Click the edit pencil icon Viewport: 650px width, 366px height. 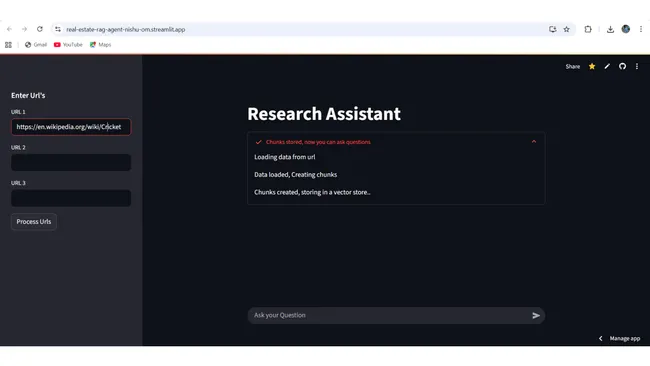[x=607, y=66]
